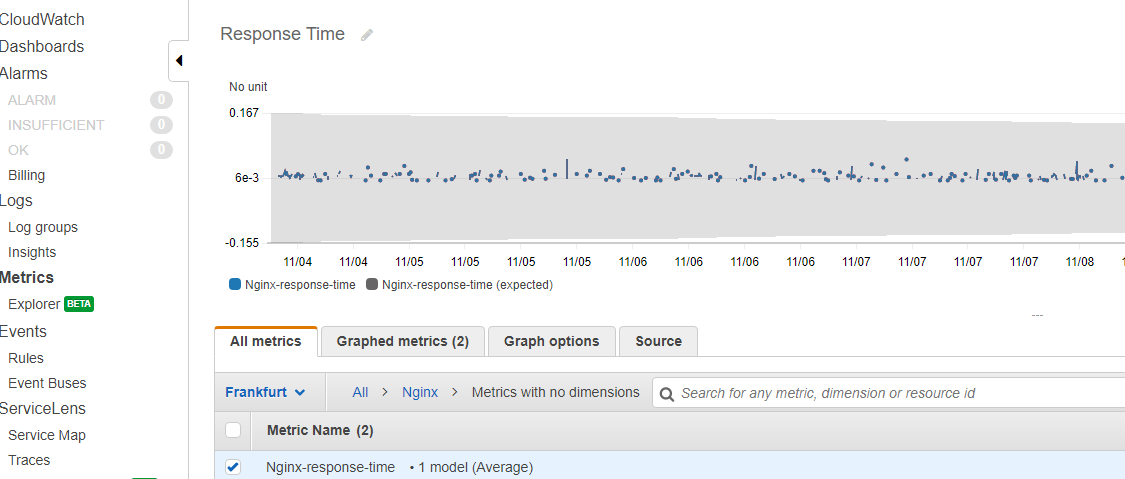Toggle the Nginx-response-time metric checkbox
Image resolution: width=1125 pixels, height=479 pixels.
(233, 468)
